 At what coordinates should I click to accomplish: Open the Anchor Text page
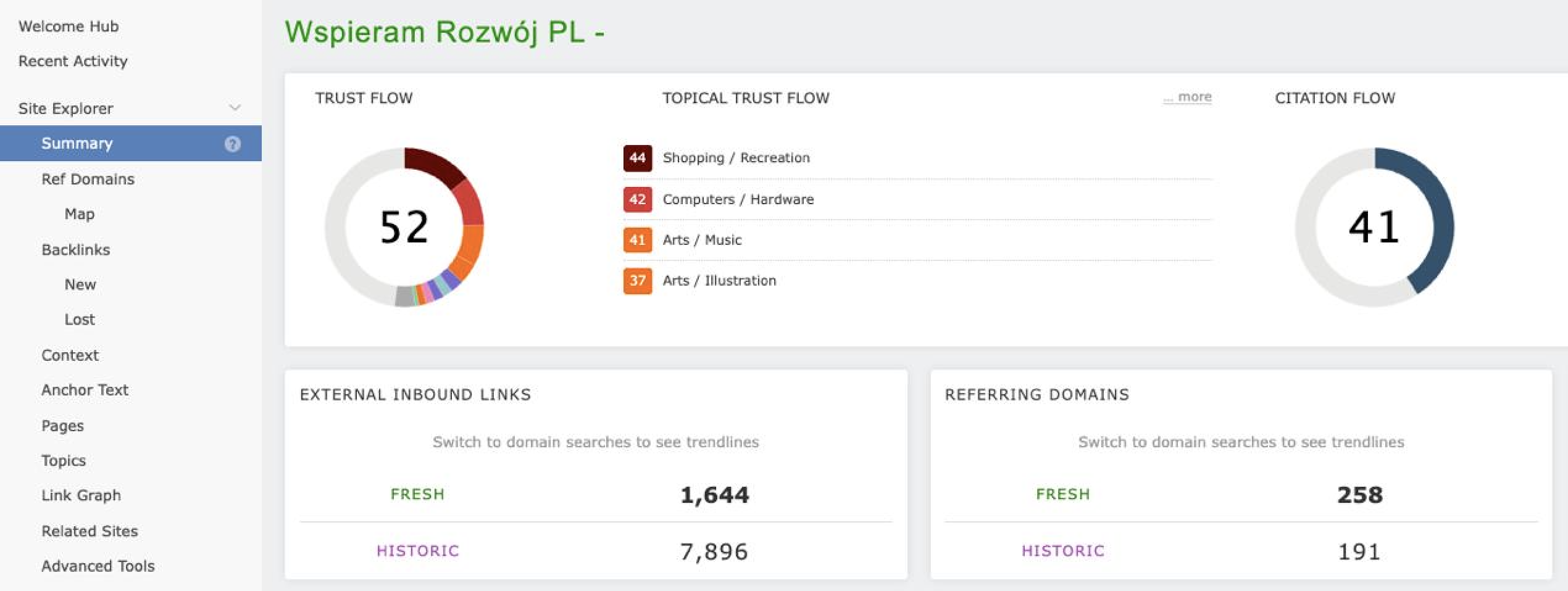(x=85, y=390)
